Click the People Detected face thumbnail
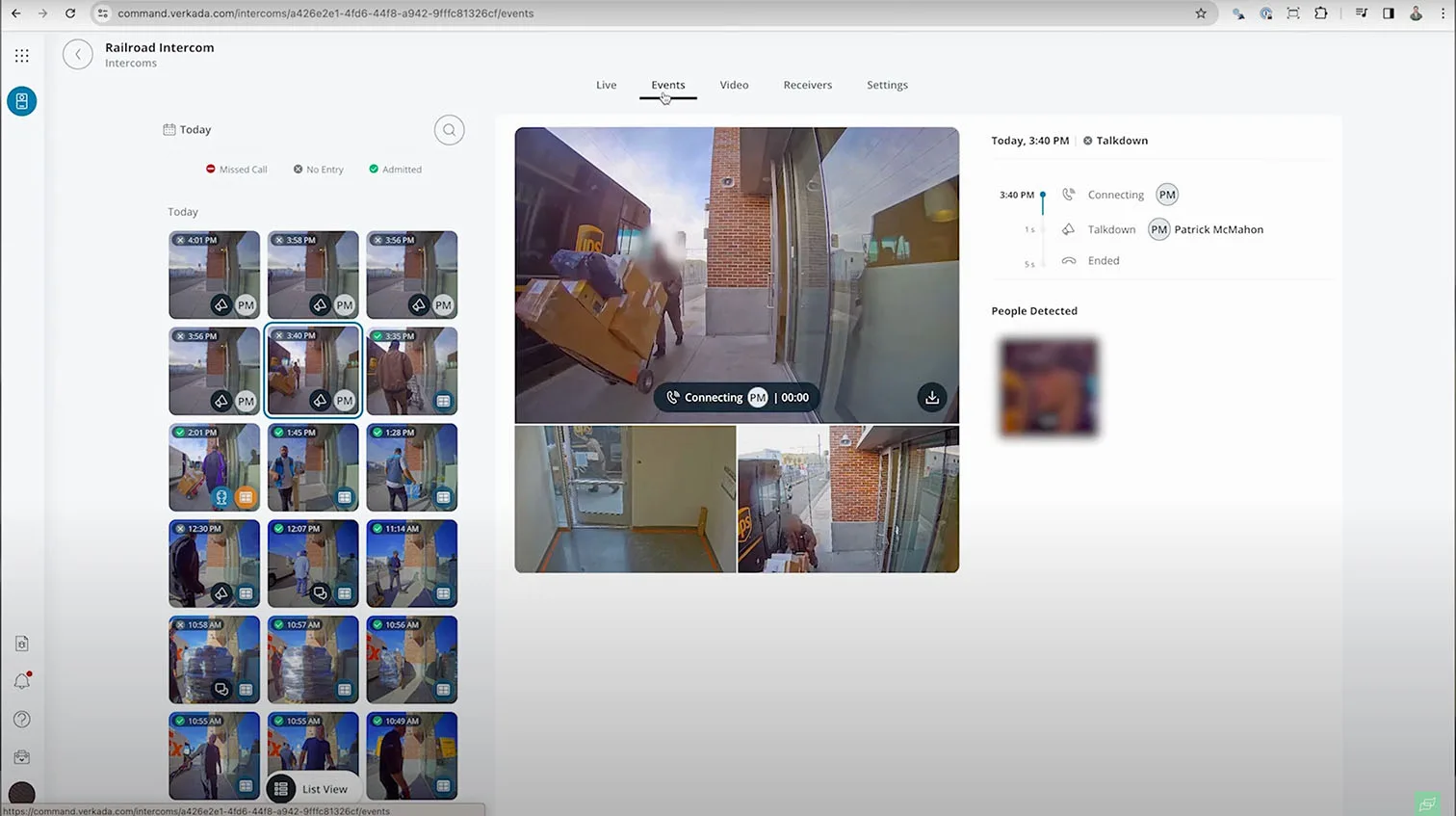 click(x=1048, y=386)
